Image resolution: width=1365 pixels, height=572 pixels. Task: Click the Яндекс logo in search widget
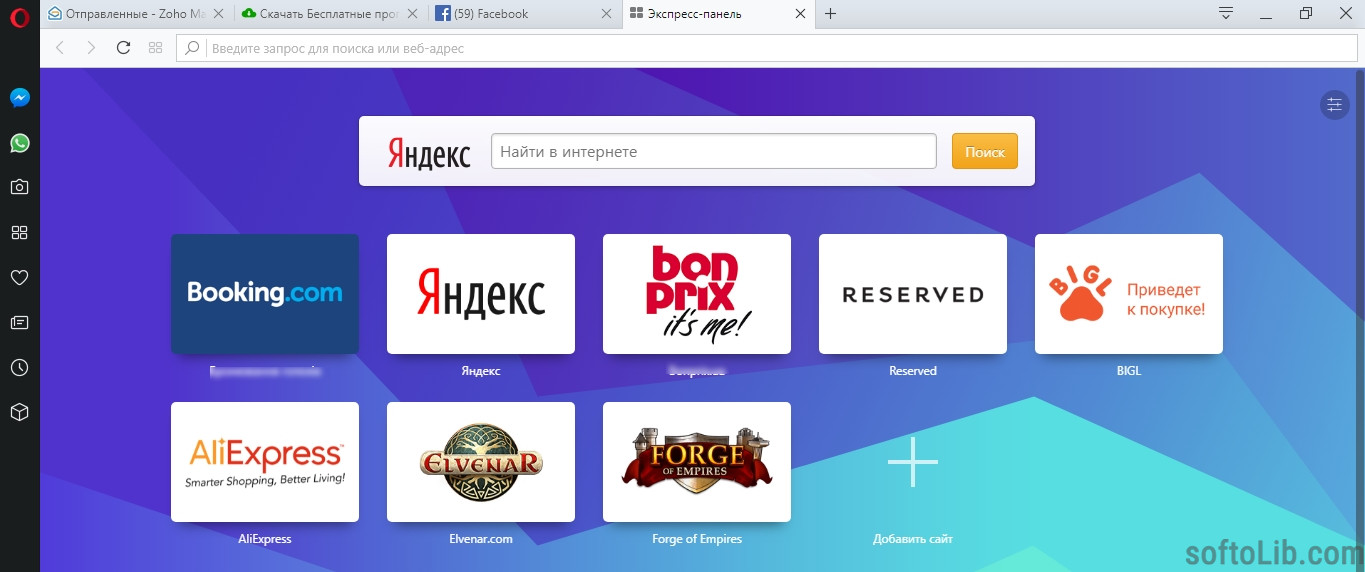[429, 153]
